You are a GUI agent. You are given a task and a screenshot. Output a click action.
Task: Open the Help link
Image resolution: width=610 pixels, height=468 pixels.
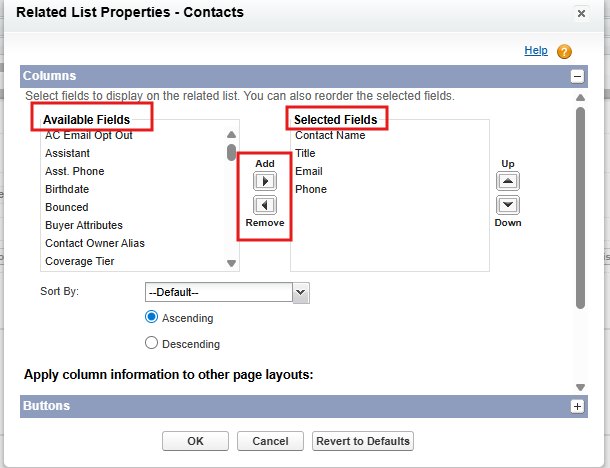pyautogui.click(x=535, y=50)
